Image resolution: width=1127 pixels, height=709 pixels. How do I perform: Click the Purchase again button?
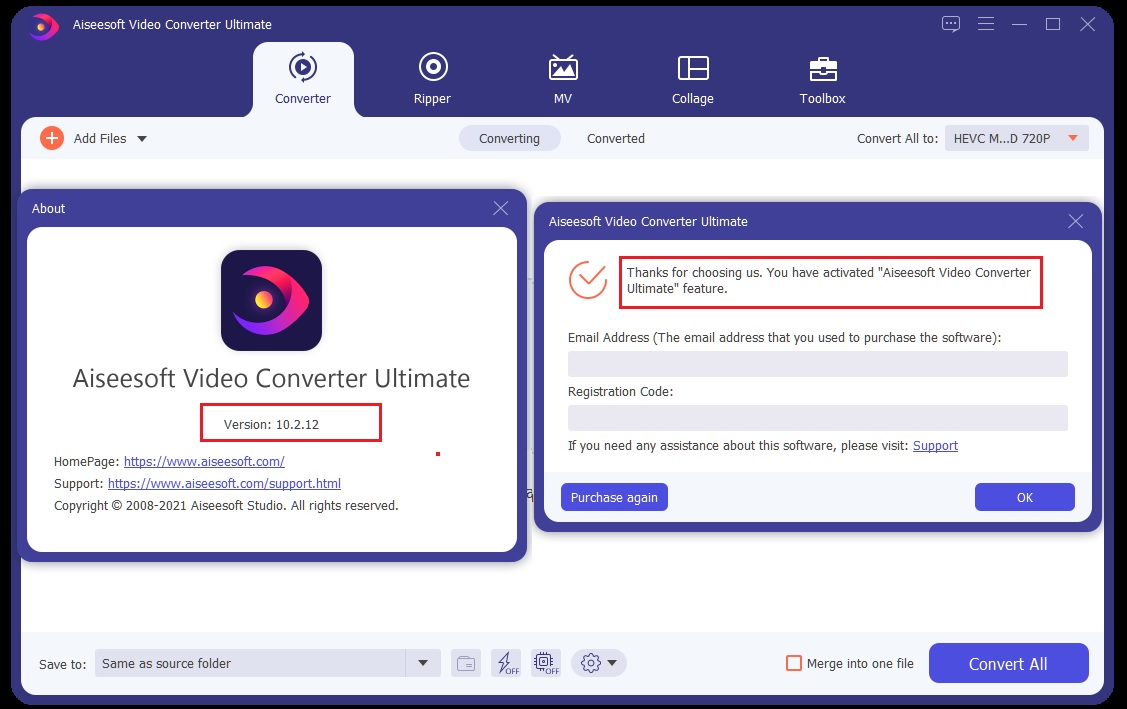tap(614, 497)
